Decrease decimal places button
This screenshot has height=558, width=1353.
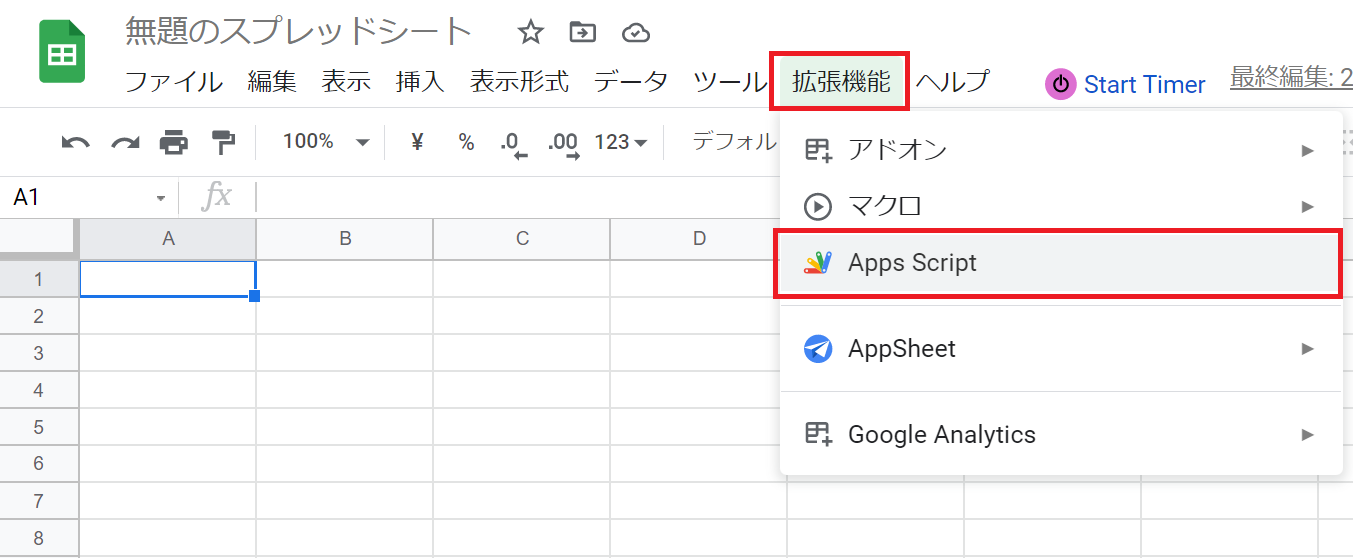514,144
